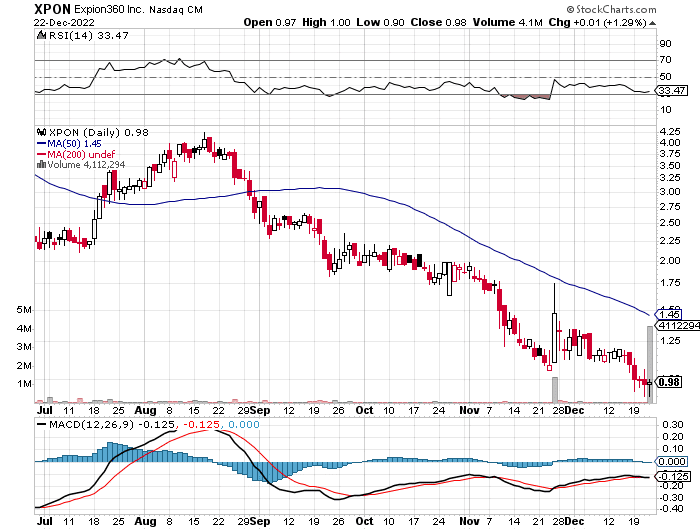700x530 pixels.
Task: Click the Volume 4,112,294 legend text
Action: (x=86, y=165)
